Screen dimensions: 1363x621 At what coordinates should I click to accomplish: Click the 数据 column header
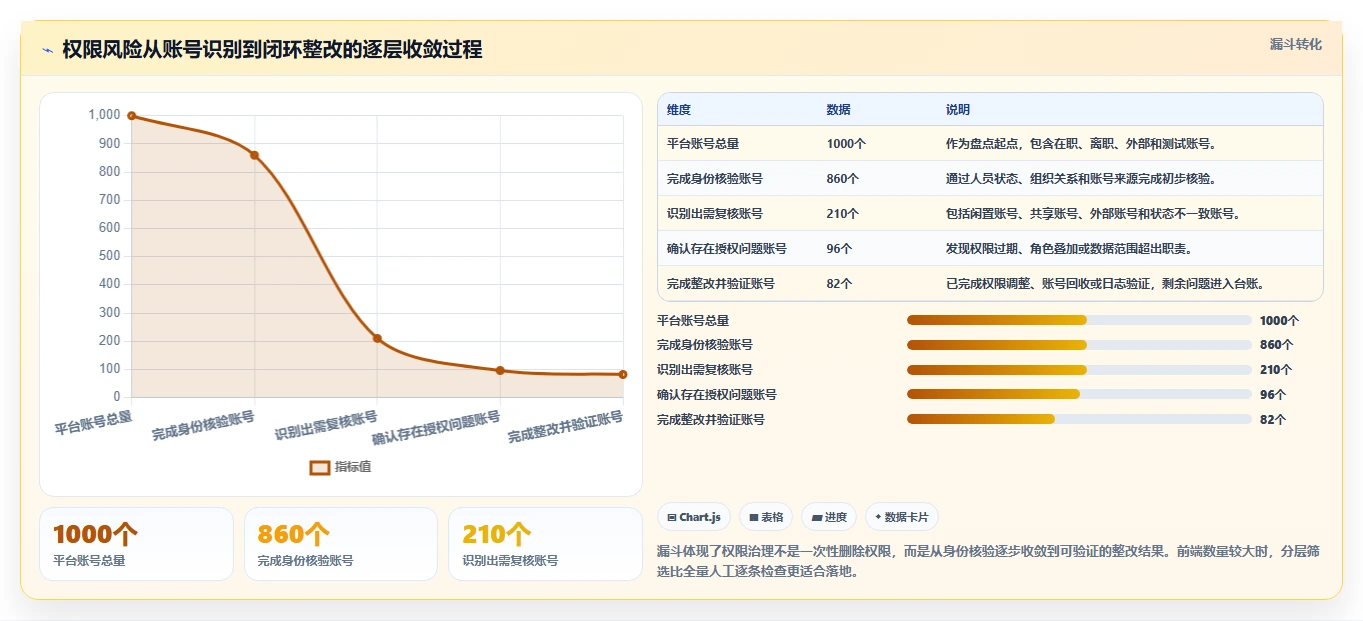point(839,110)
